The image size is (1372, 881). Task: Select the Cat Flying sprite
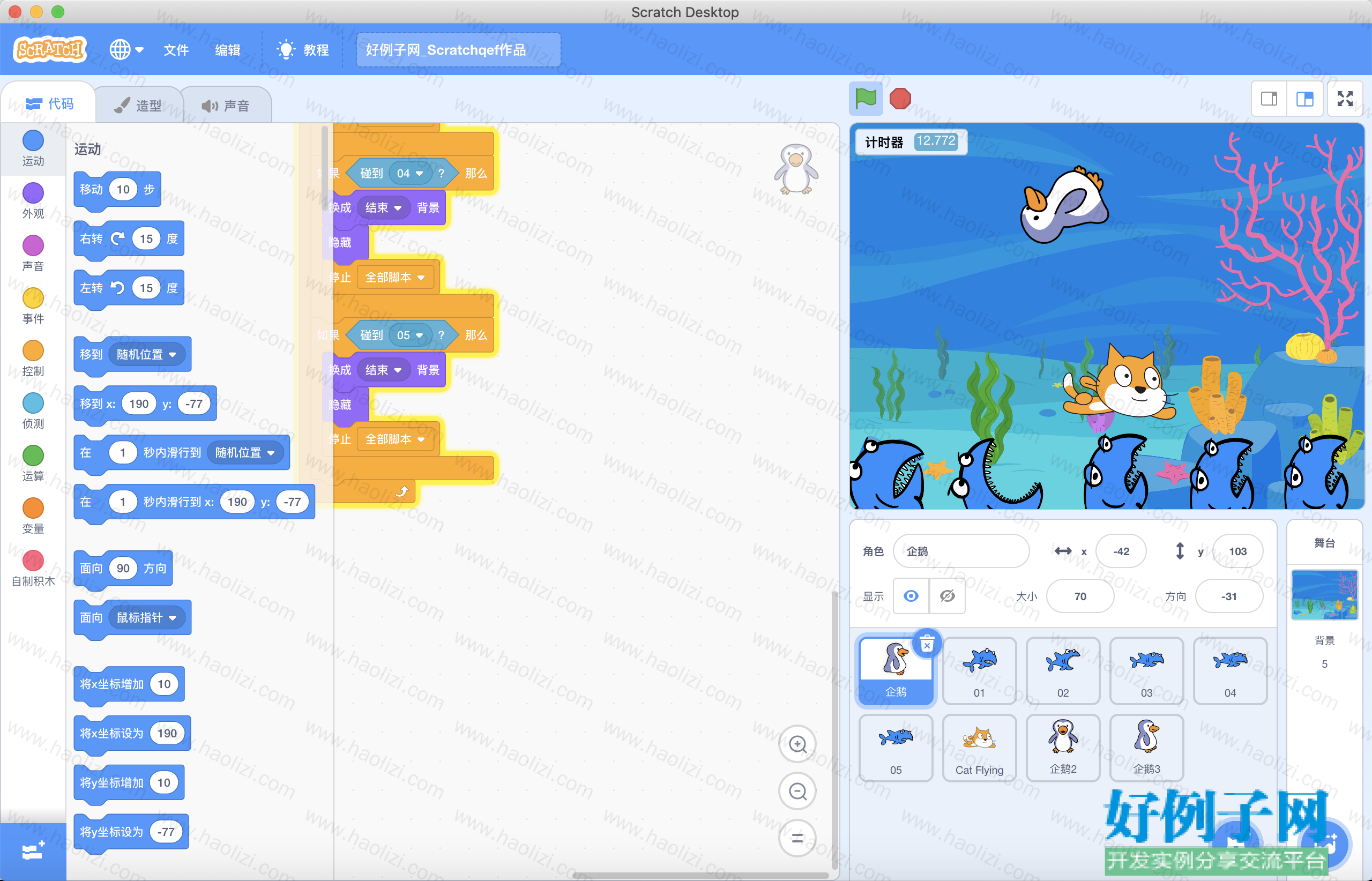coord(980,748)
